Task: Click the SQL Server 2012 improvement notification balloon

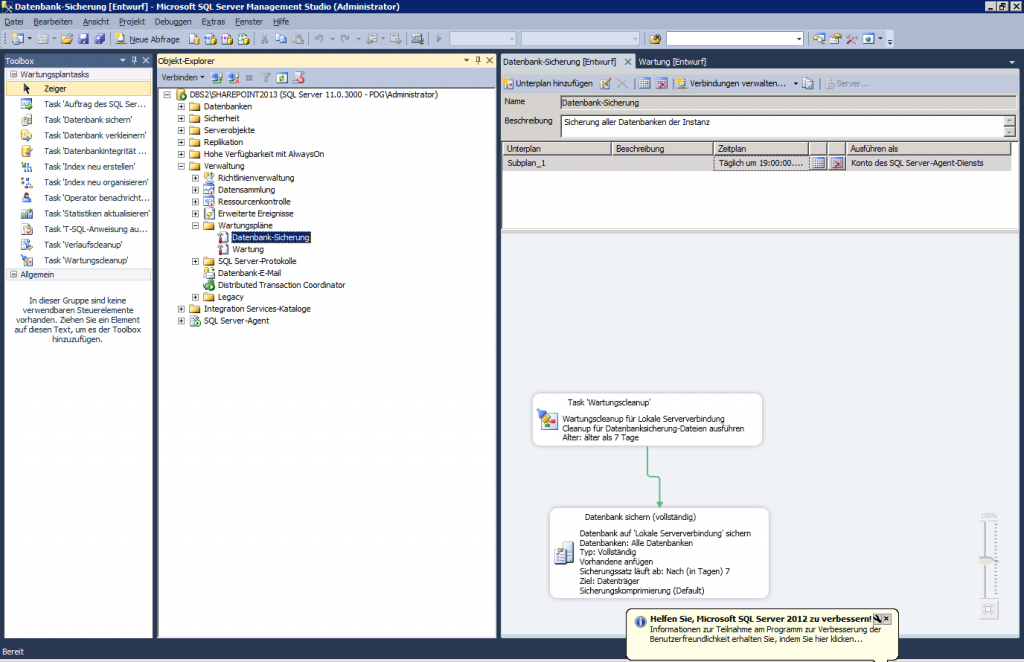Action: click(761, 634)
